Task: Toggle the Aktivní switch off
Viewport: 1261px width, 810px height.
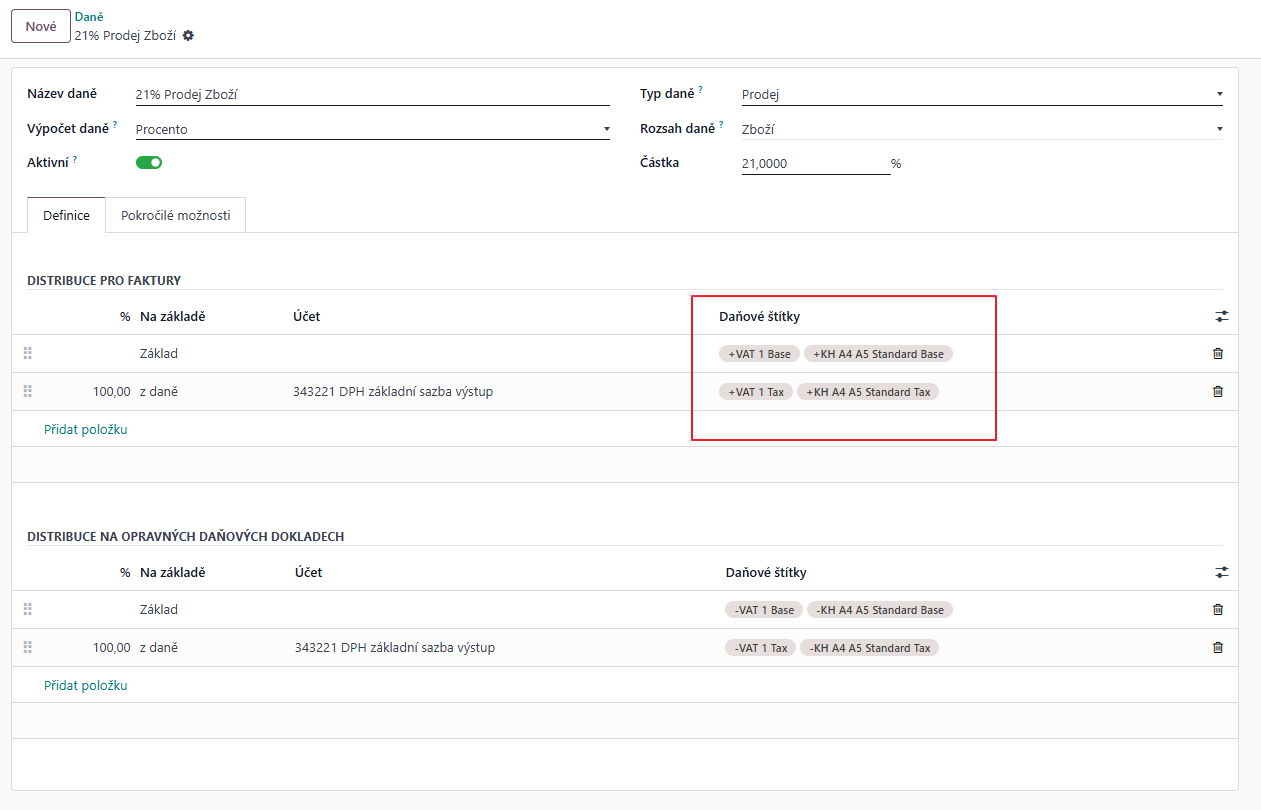Action: (149, 163)
